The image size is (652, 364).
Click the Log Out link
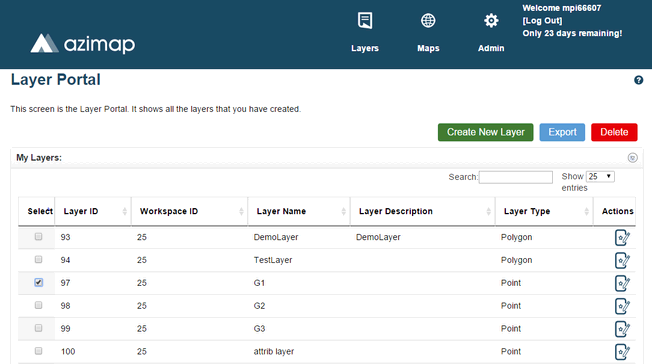[x=542, y=21]
